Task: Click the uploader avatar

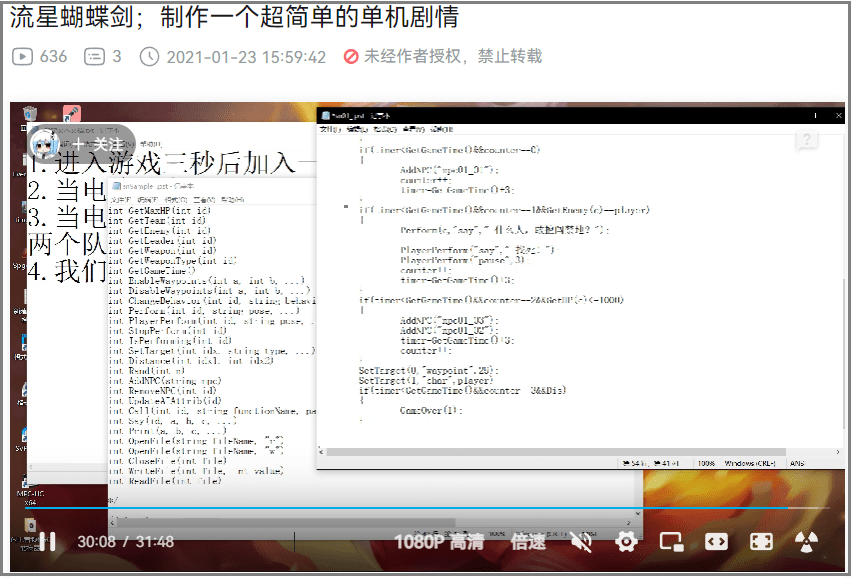Action: coord(47,144)
